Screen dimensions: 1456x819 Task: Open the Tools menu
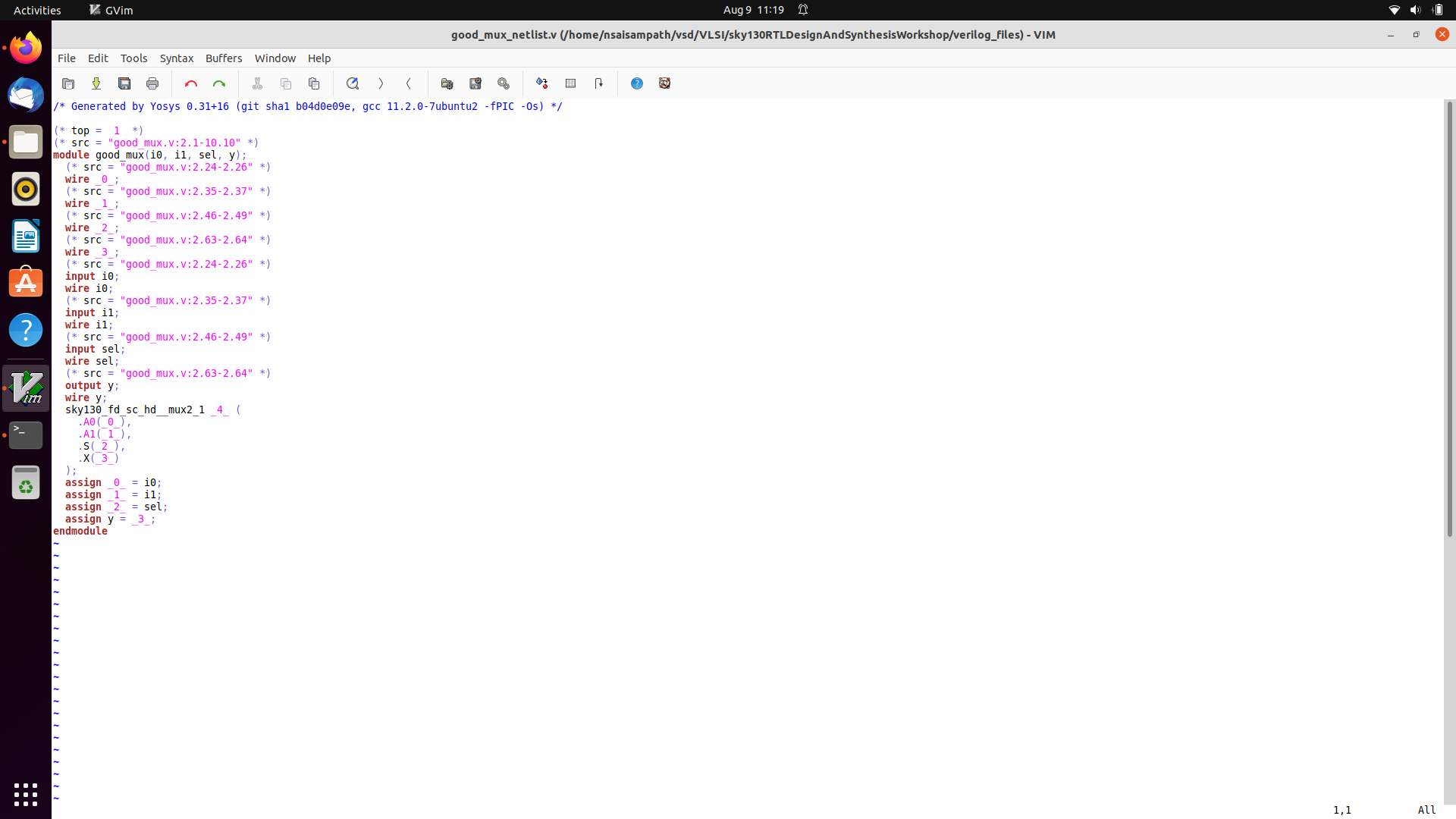[133, 58]
